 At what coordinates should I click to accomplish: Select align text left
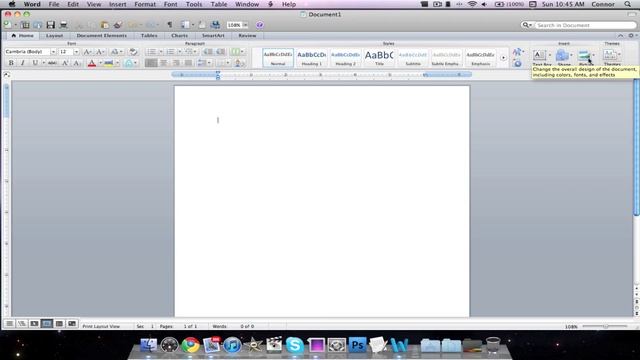click(x=151, y=63)
